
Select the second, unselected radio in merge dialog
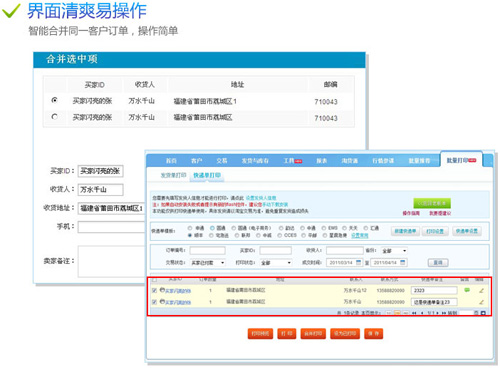[x=55, y=117]
